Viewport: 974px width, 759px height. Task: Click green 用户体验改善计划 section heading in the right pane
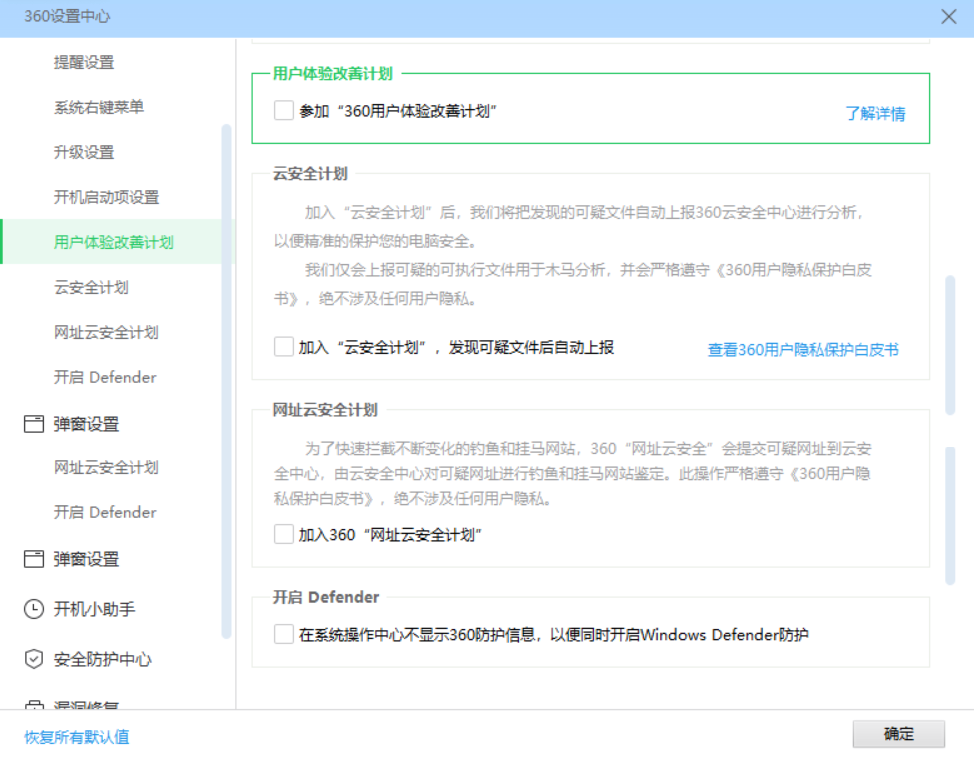(x=333, y=73)
